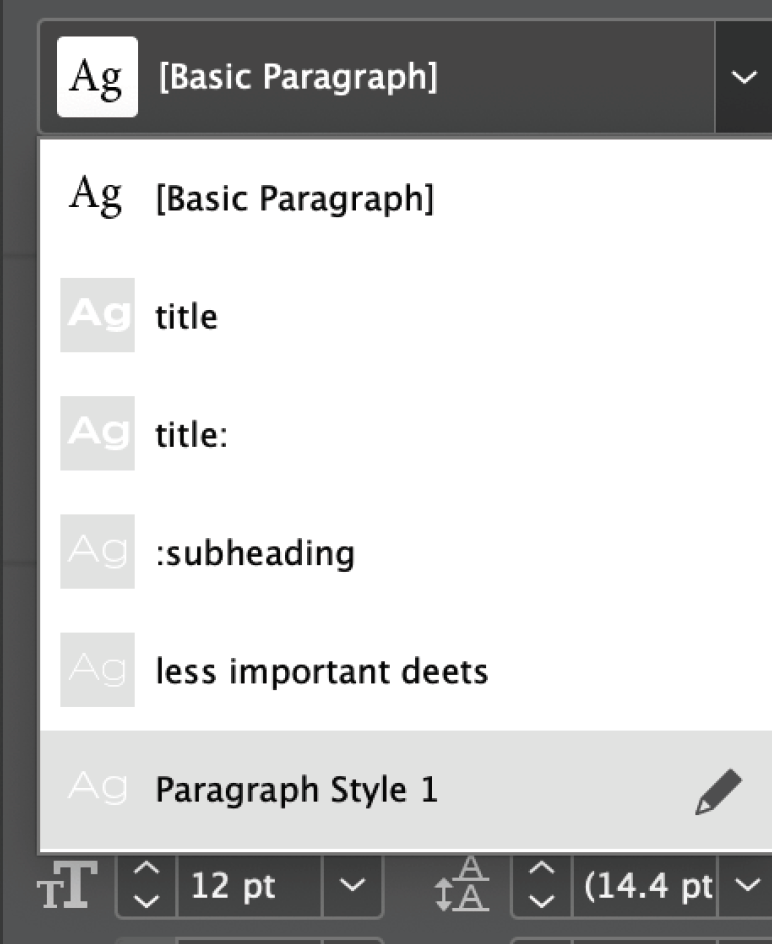Increase leading with up stepper arrow

[x=541, y=869]
